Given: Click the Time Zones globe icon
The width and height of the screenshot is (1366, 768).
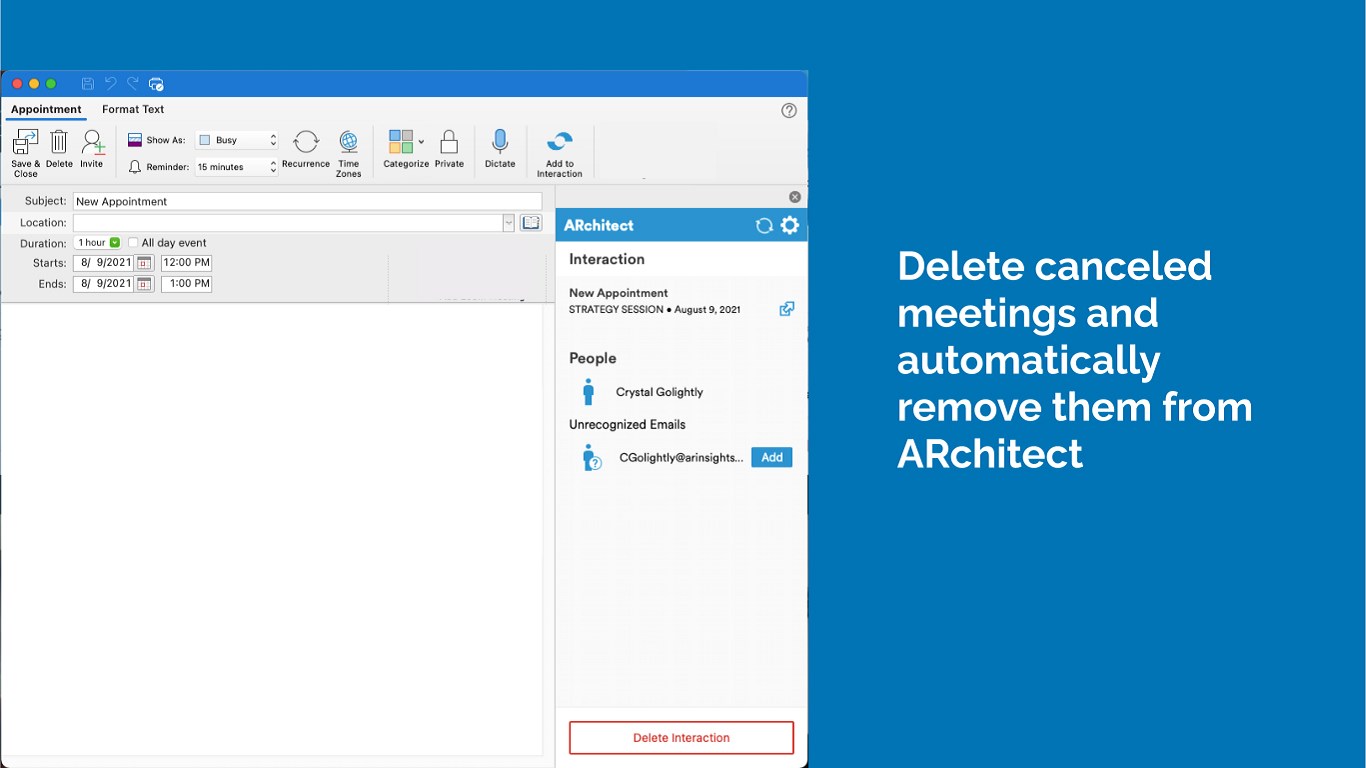Looking at the screenshot, I should point(348,142).
